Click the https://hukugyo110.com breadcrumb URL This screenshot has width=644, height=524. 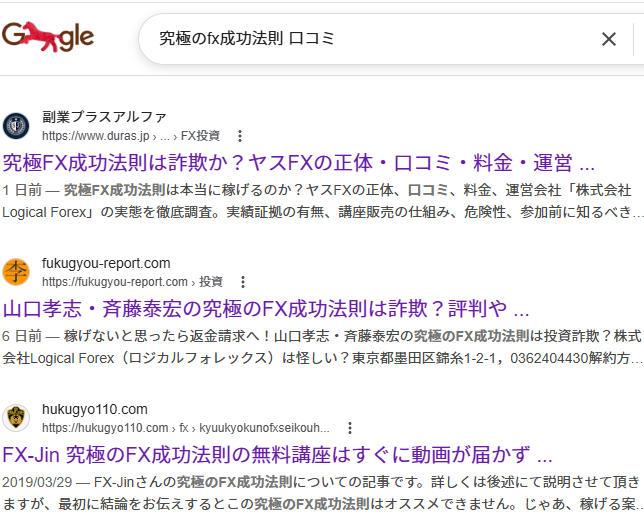[x=186, y=428]
